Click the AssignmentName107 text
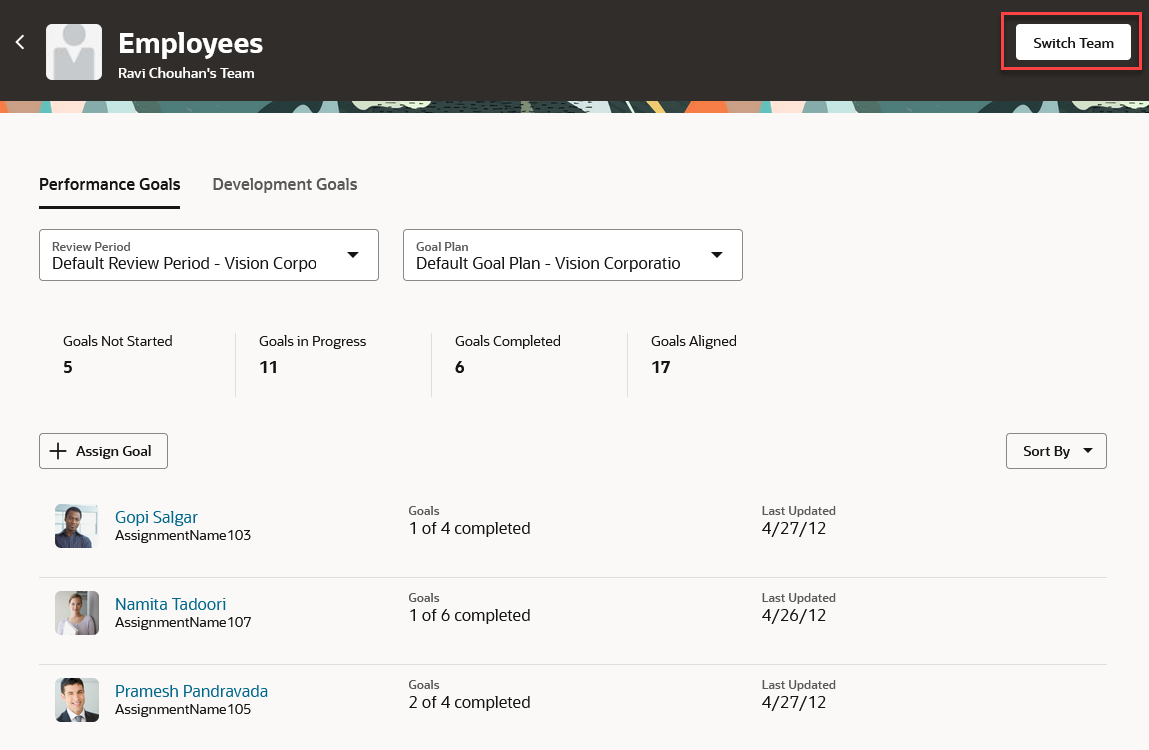The height and width of the screenshot is (750, 1149). pos(183,622)
